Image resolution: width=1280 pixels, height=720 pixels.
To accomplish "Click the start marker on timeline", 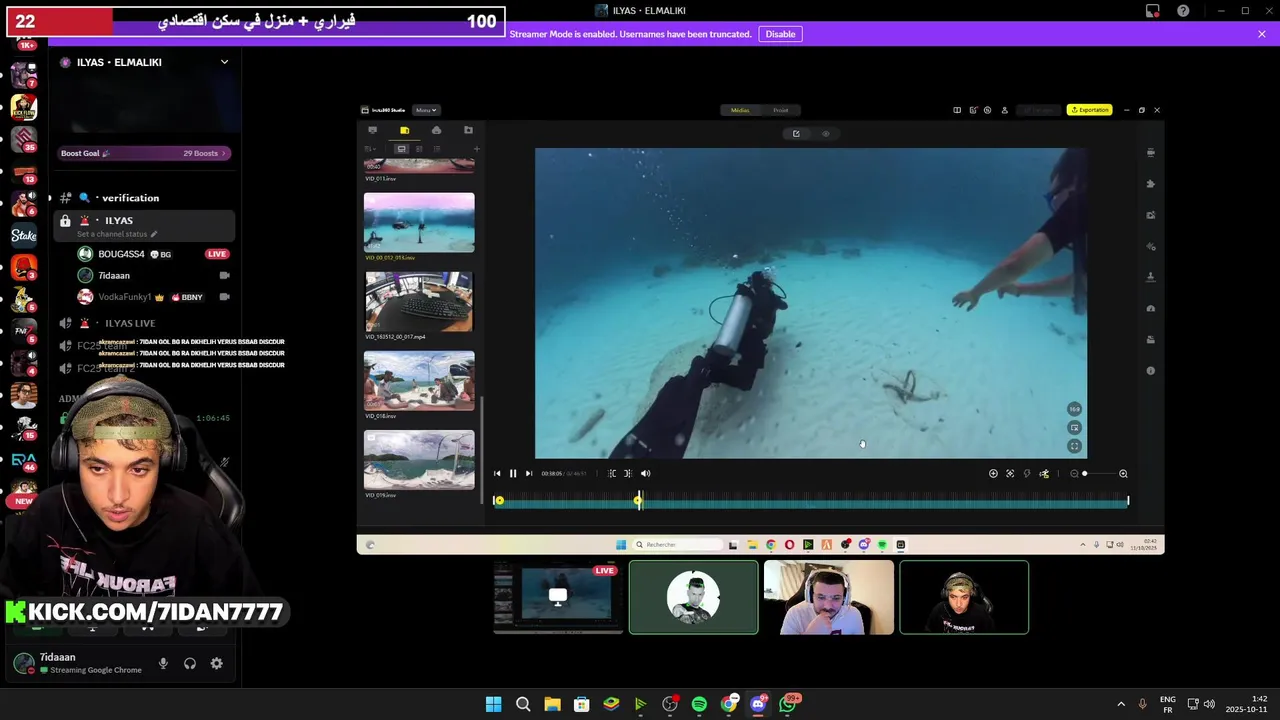I will (499, 501).
